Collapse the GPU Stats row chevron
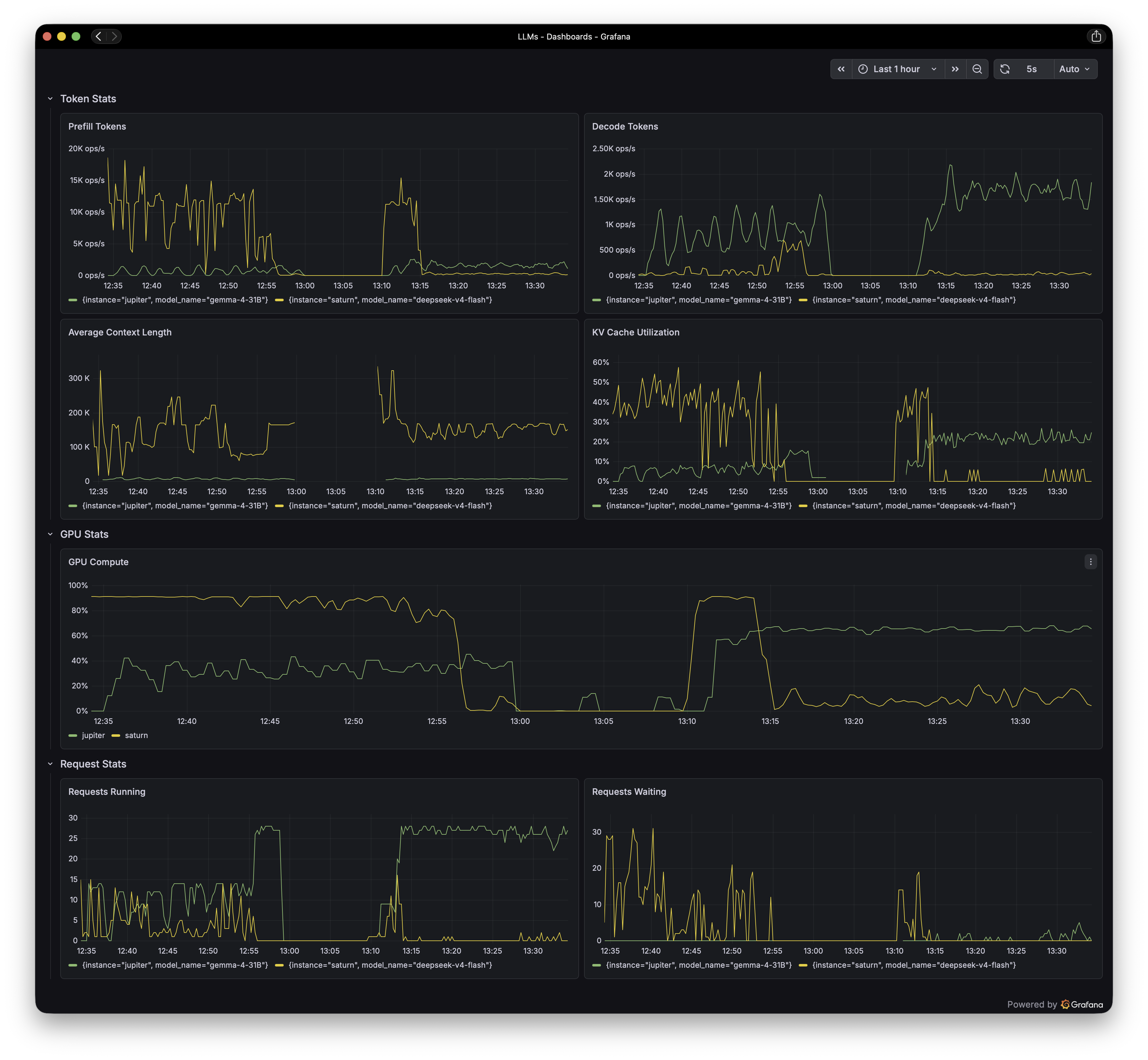This screenshot has height=1060, width=1148. pyautogui.click(x=50, y=534)
